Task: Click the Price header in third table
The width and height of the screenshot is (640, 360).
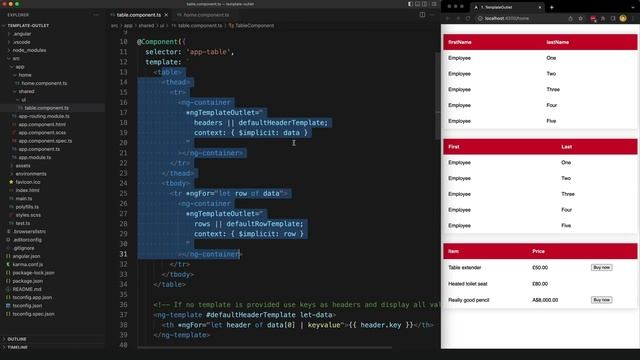Action: [x=538, y=251]
